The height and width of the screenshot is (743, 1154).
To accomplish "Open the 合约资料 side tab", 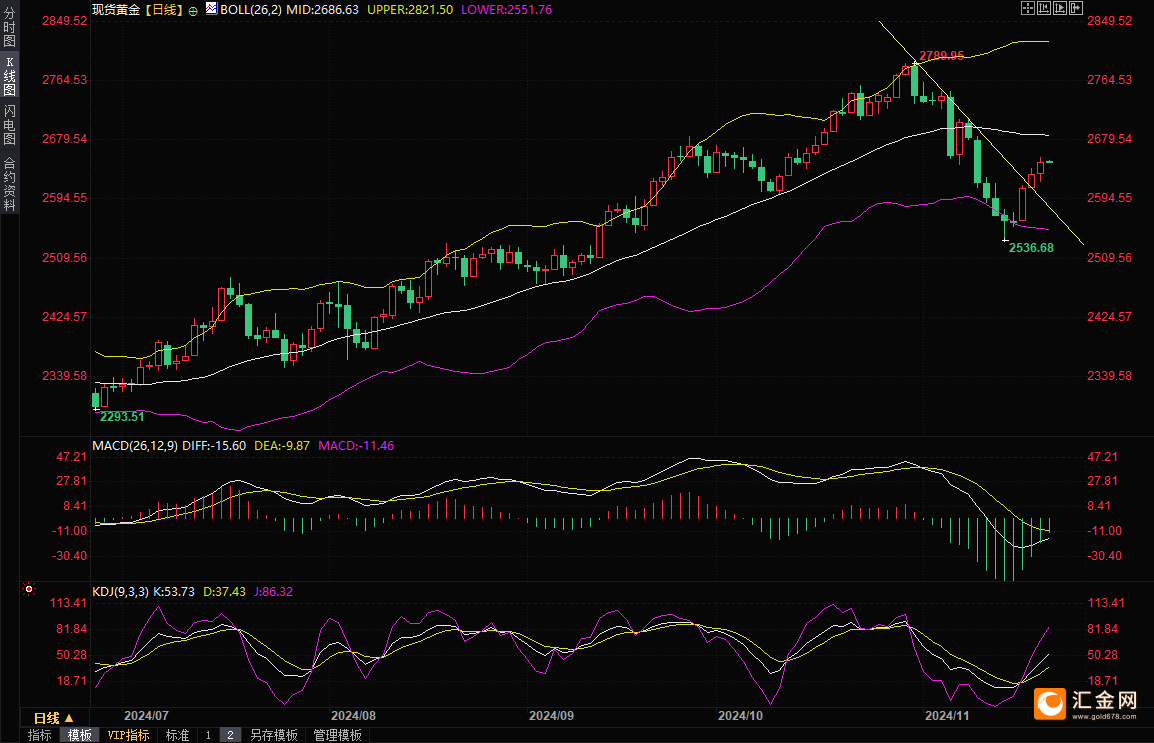I will point(10,184).
